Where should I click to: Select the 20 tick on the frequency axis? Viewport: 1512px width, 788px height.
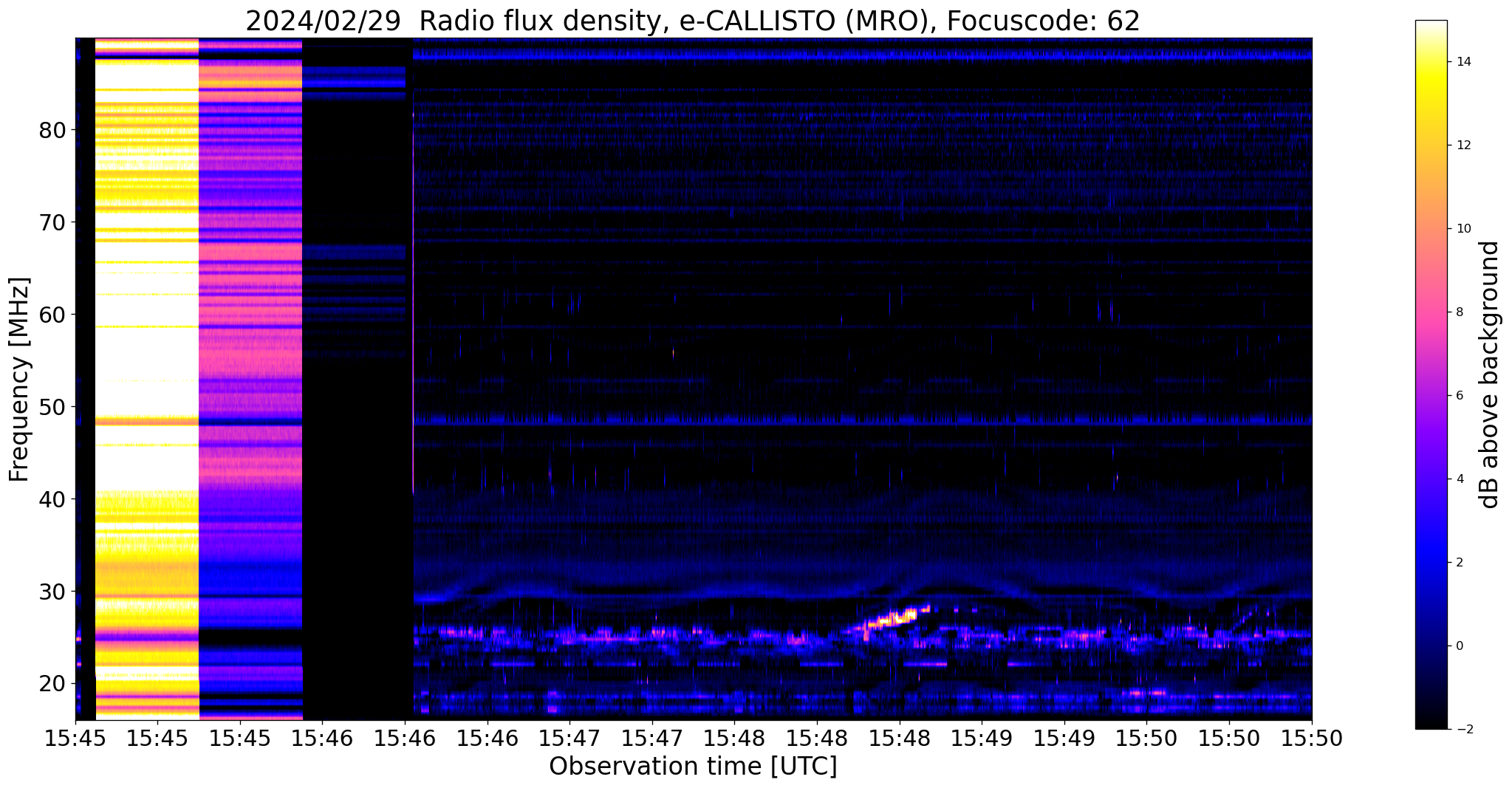pyautogui.click(x=52, y=684)
